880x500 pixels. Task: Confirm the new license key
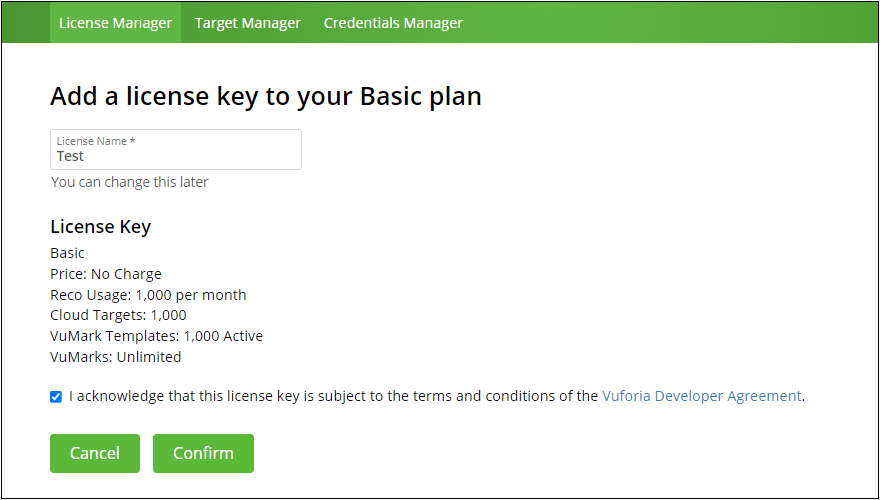pos(203,453)
